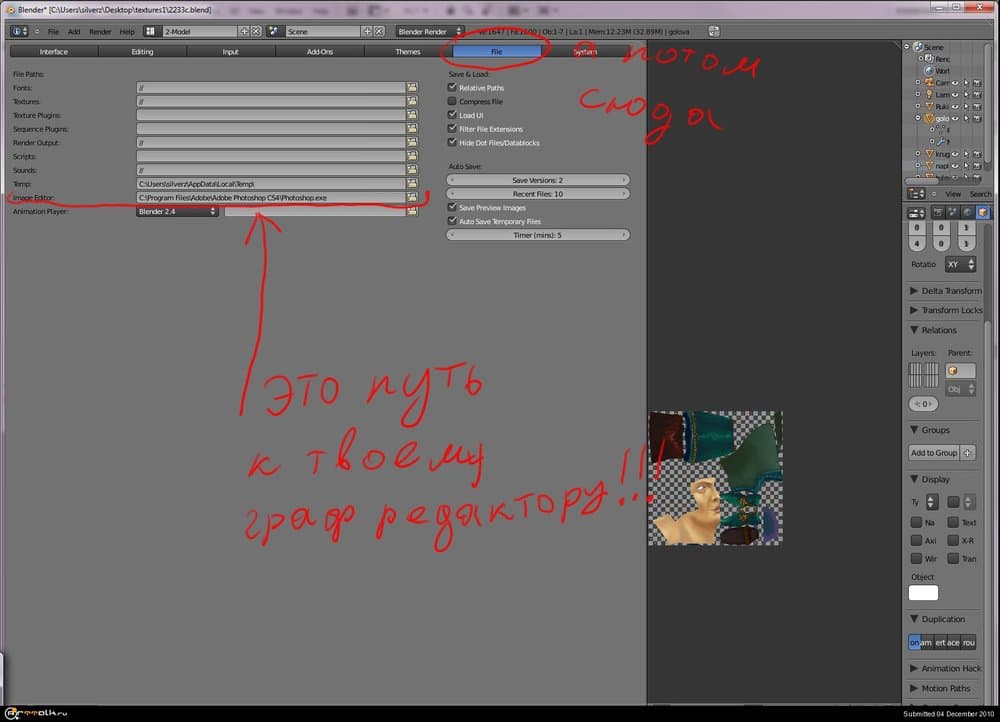Click the World properties icon
The height and width of the screenshot is (722, 1000).
[x=966, y=212]
